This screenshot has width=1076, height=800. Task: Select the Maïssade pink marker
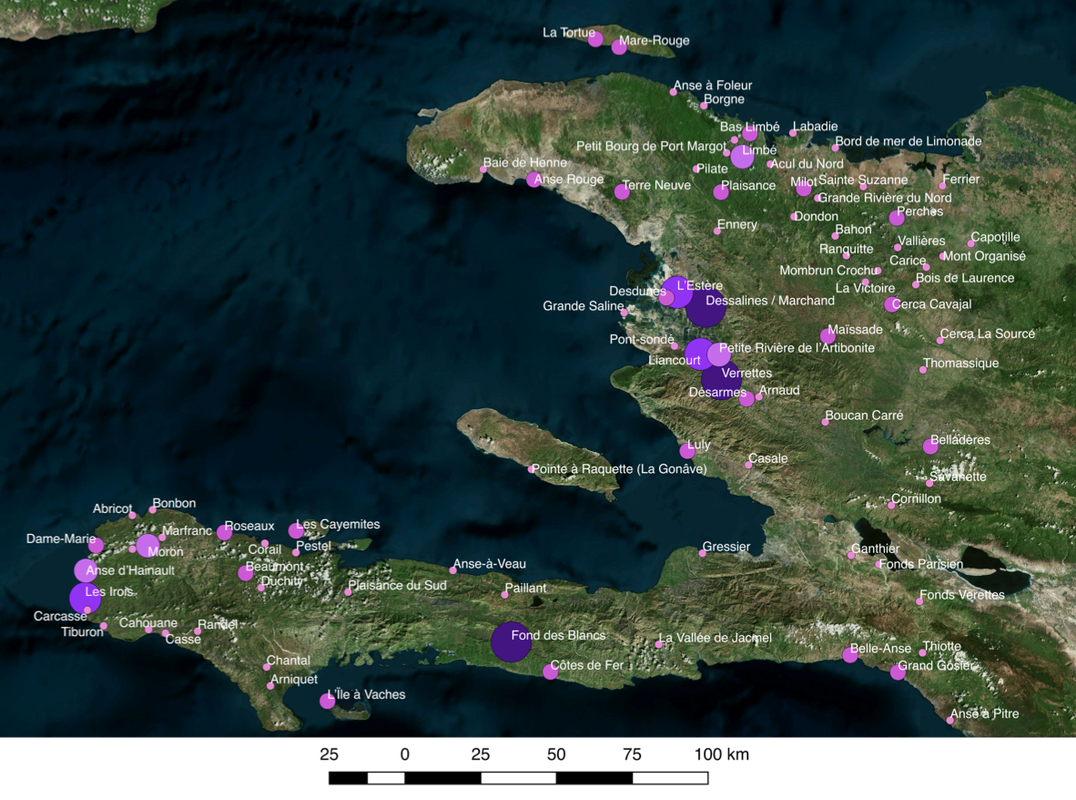tap(828, 336)
